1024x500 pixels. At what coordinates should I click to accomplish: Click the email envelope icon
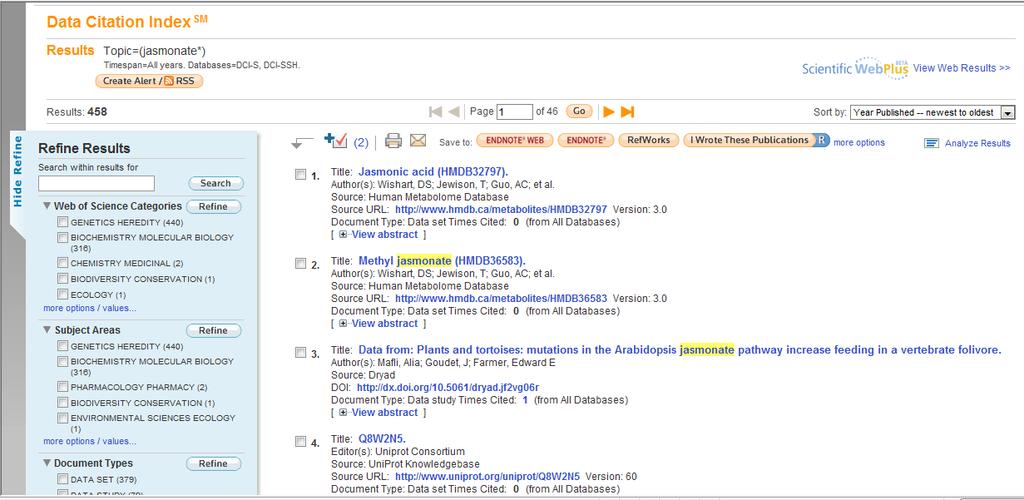click(418, 140)
